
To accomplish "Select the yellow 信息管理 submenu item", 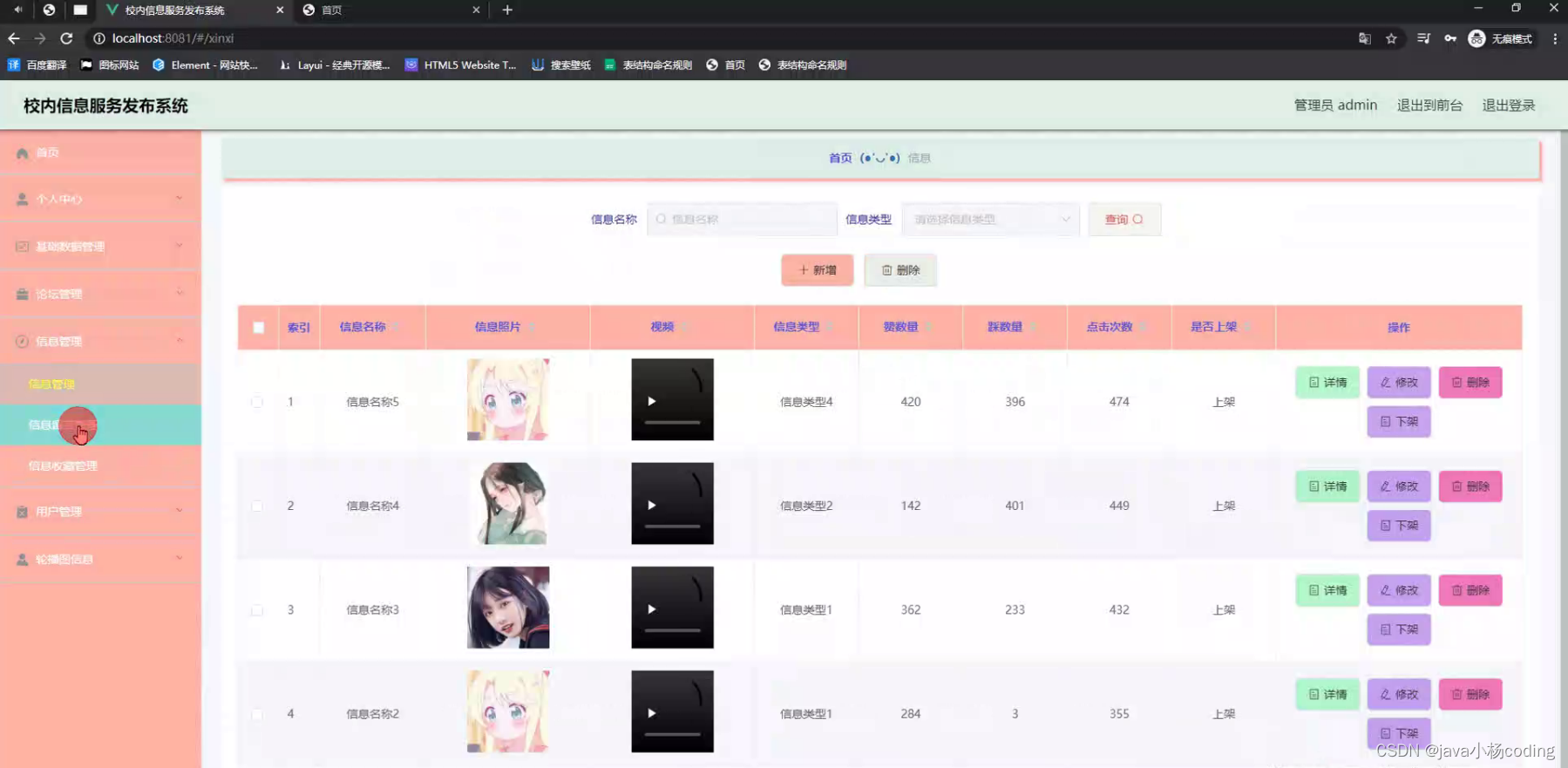I will [x=51, y=384].
